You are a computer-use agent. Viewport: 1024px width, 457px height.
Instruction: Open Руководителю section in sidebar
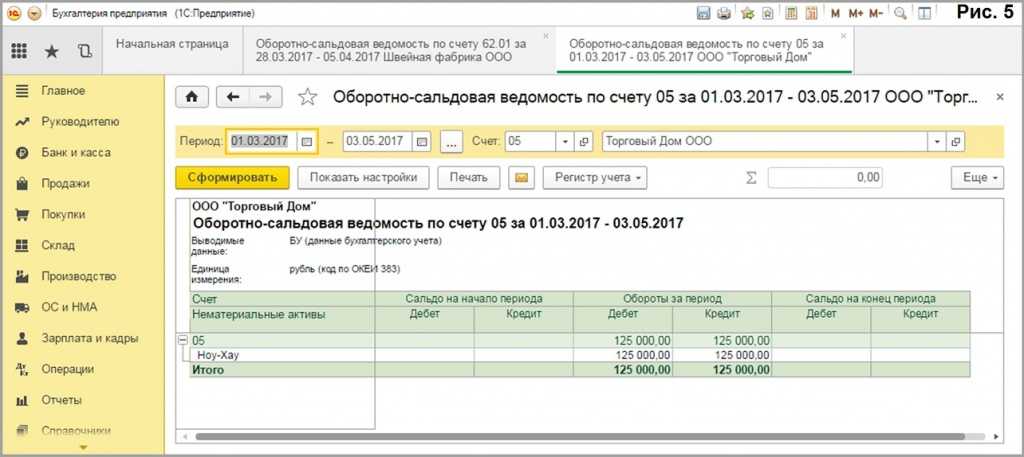82,121
